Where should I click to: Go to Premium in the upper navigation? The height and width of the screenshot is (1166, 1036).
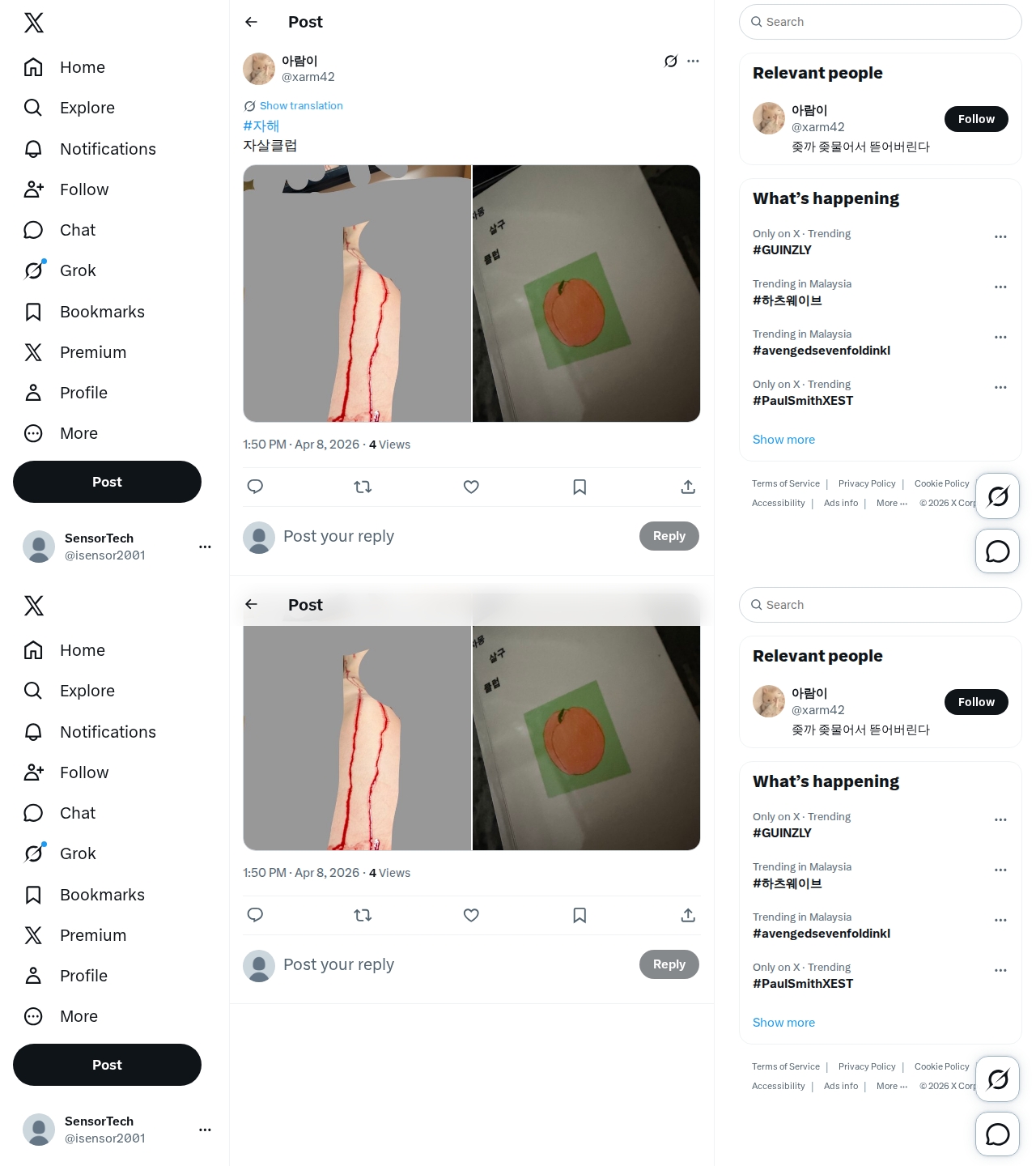click(92, 352)
